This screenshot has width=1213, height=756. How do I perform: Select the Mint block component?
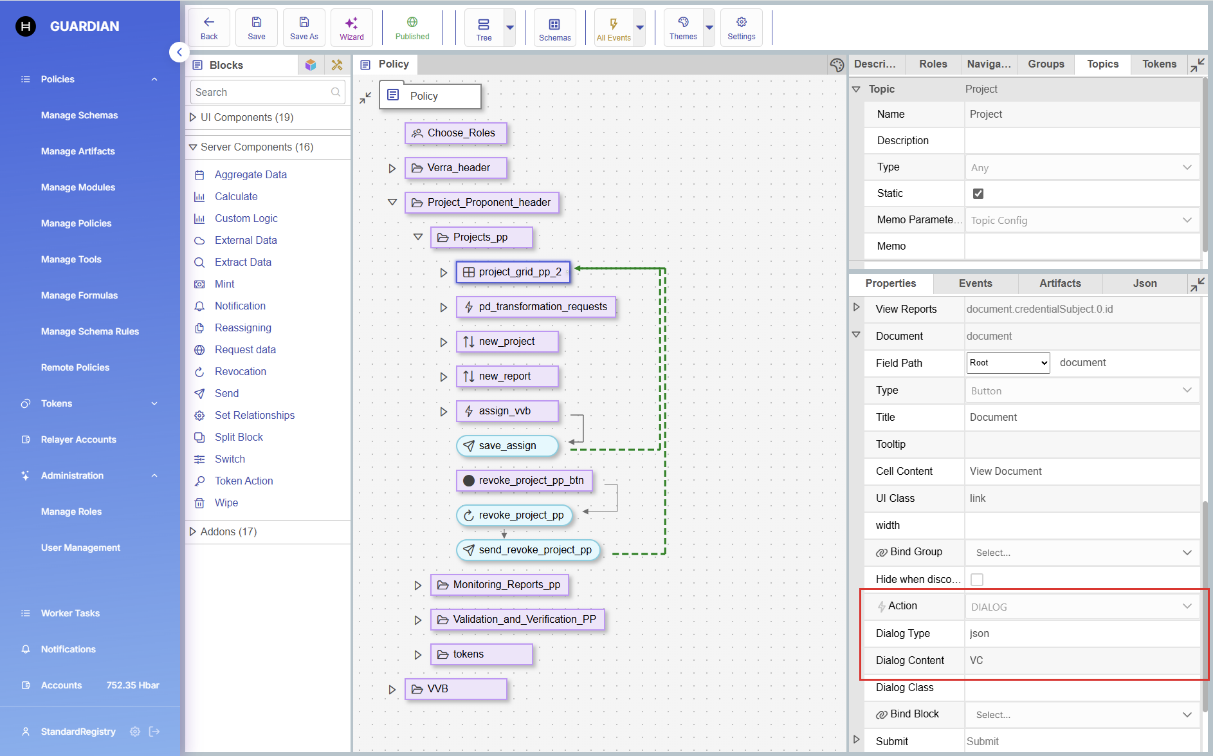coord(224,284)
